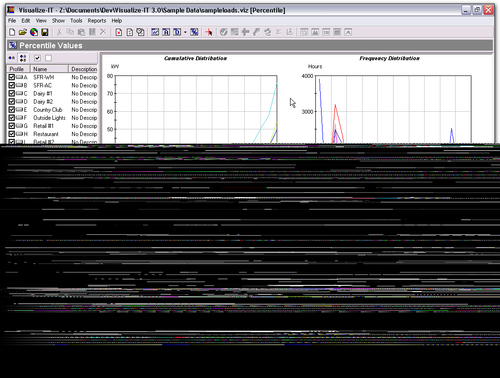This screenshot has width=500, height=378.
Task: Open the View menu
Action: pos(41,21)
